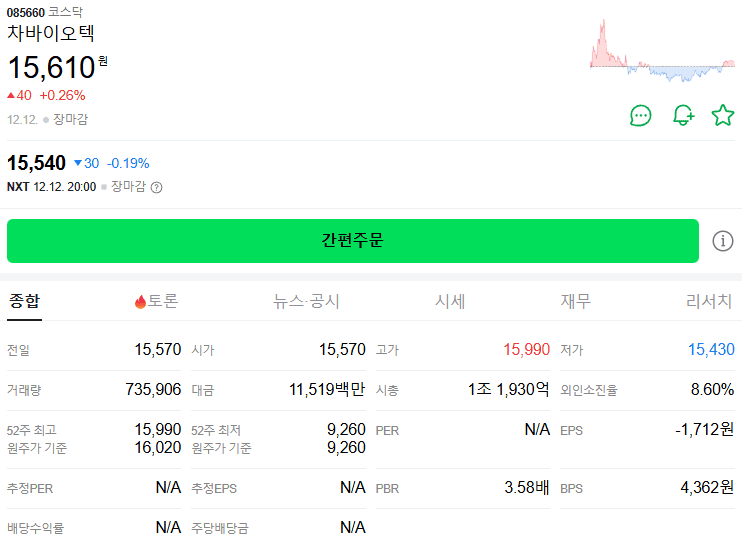Click the BPS value 4,362원

click(707, 487)
